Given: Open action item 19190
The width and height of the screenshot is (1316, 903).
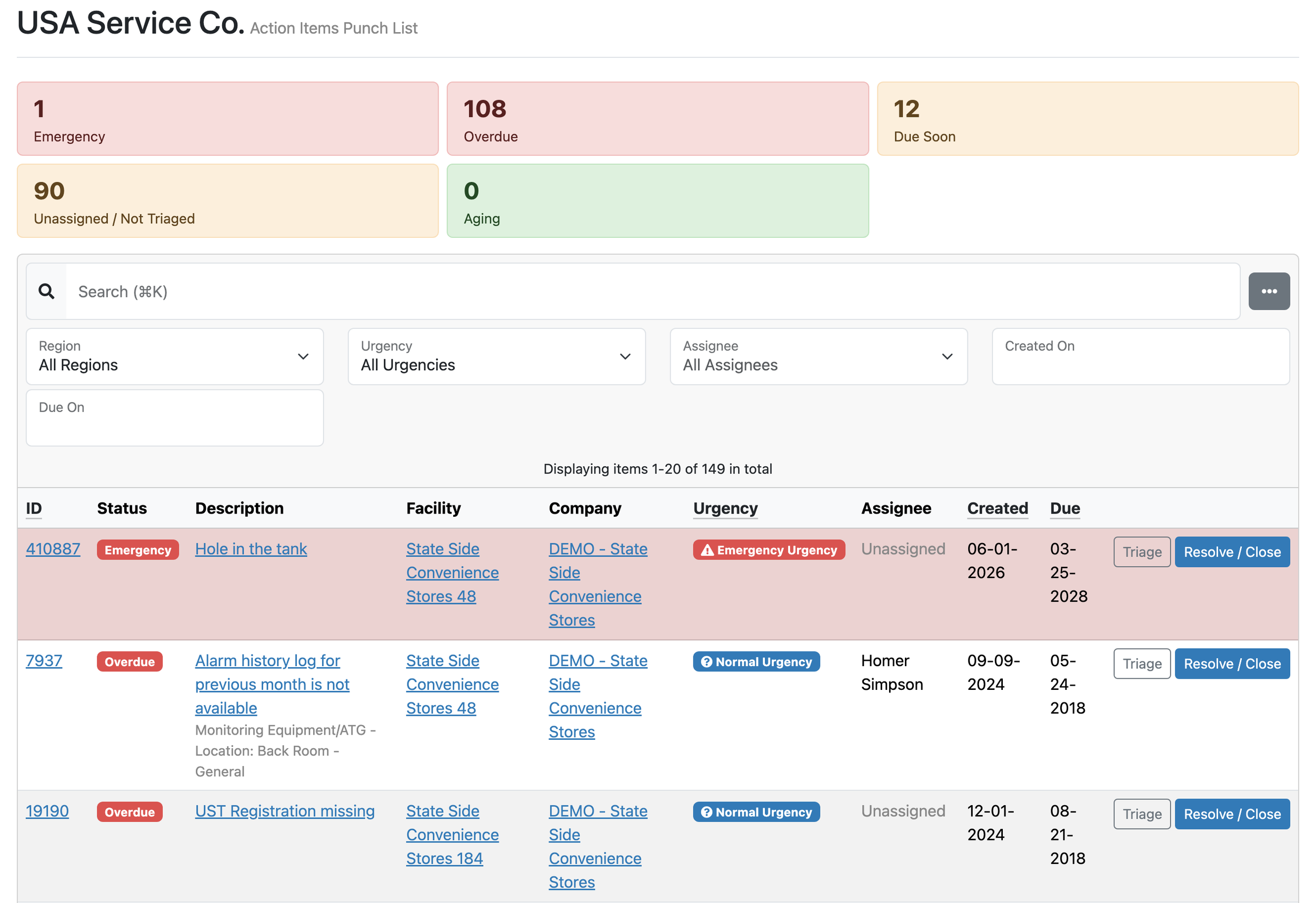Looking at the screenshot, I should point(47,811).
